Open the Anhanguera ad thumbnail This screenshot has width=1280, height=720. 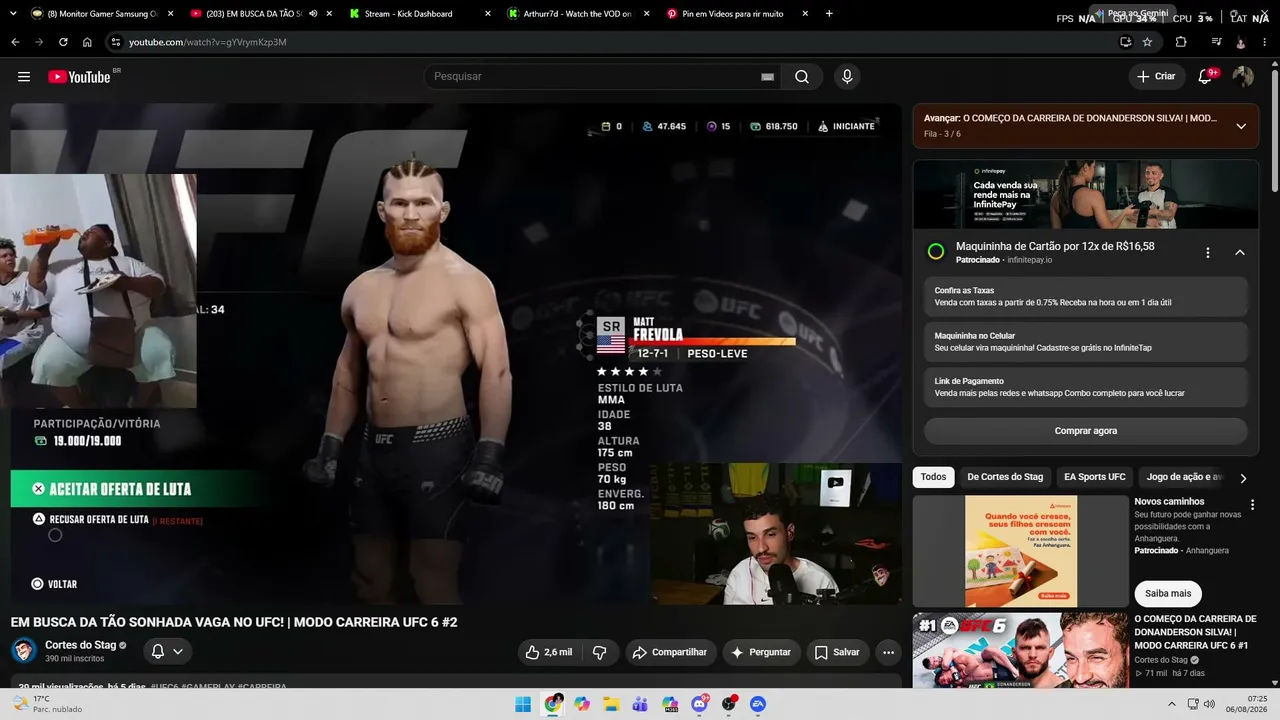(1020, 551)
